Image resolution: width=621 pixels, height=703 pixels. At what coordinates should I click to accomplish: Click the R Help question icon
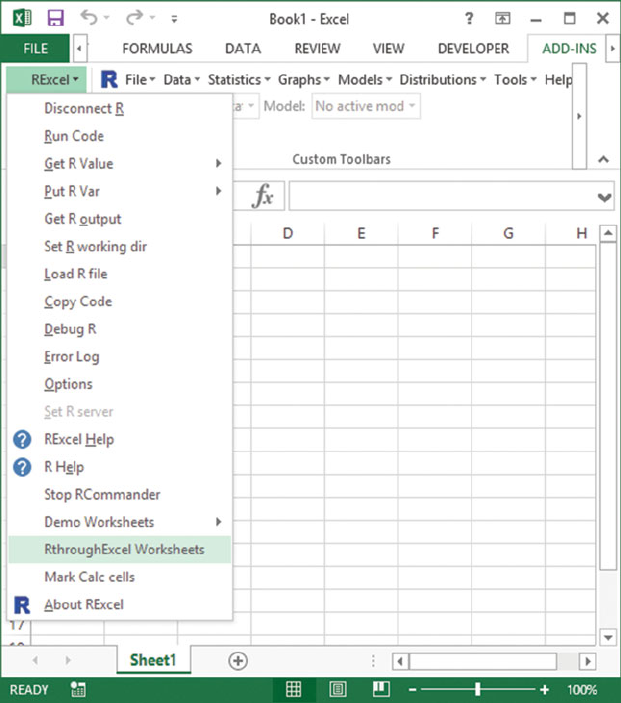click(22, 467)
